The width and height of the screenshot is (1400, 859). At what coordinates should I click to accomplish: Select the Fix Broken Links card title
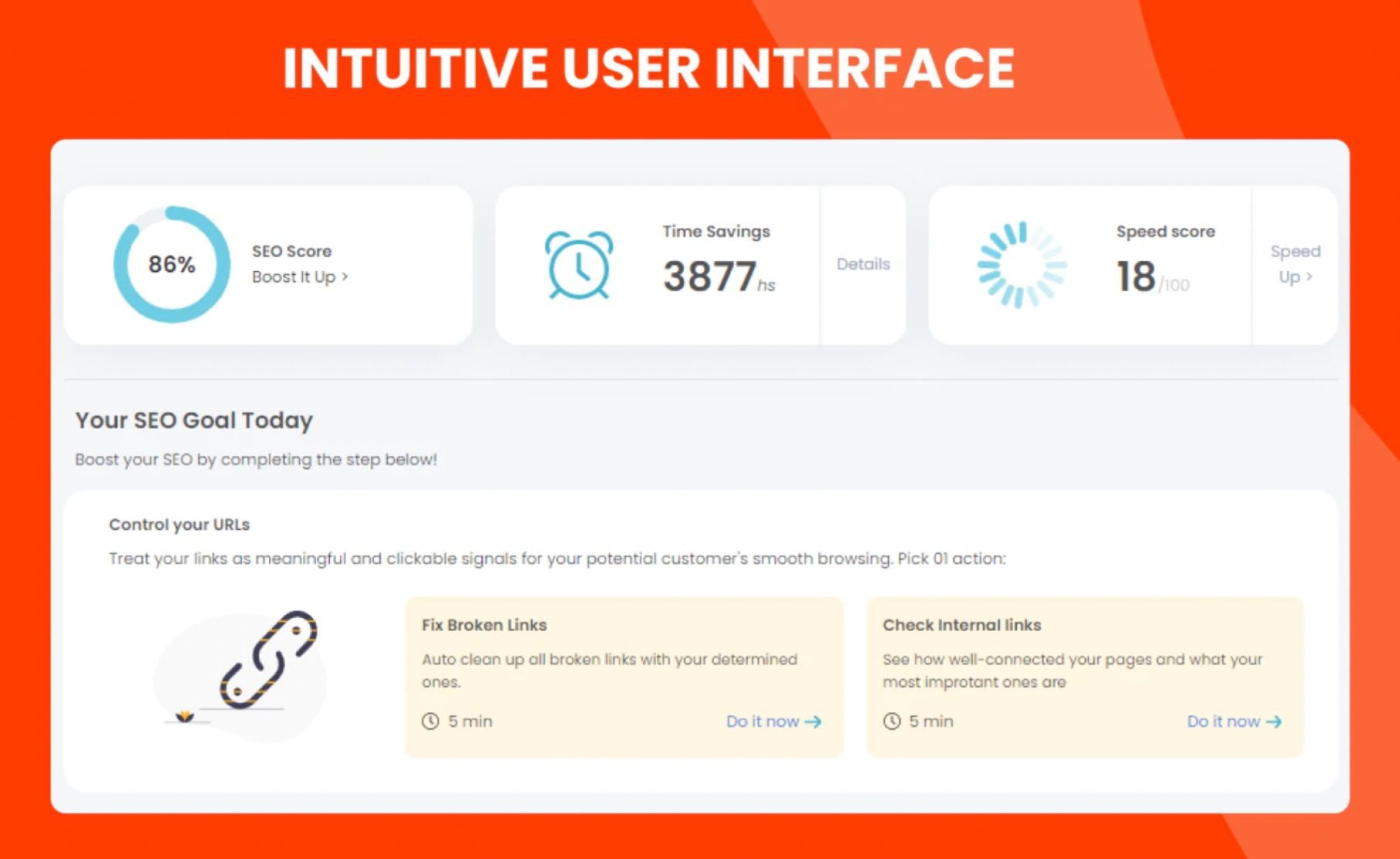pos(484,625)
